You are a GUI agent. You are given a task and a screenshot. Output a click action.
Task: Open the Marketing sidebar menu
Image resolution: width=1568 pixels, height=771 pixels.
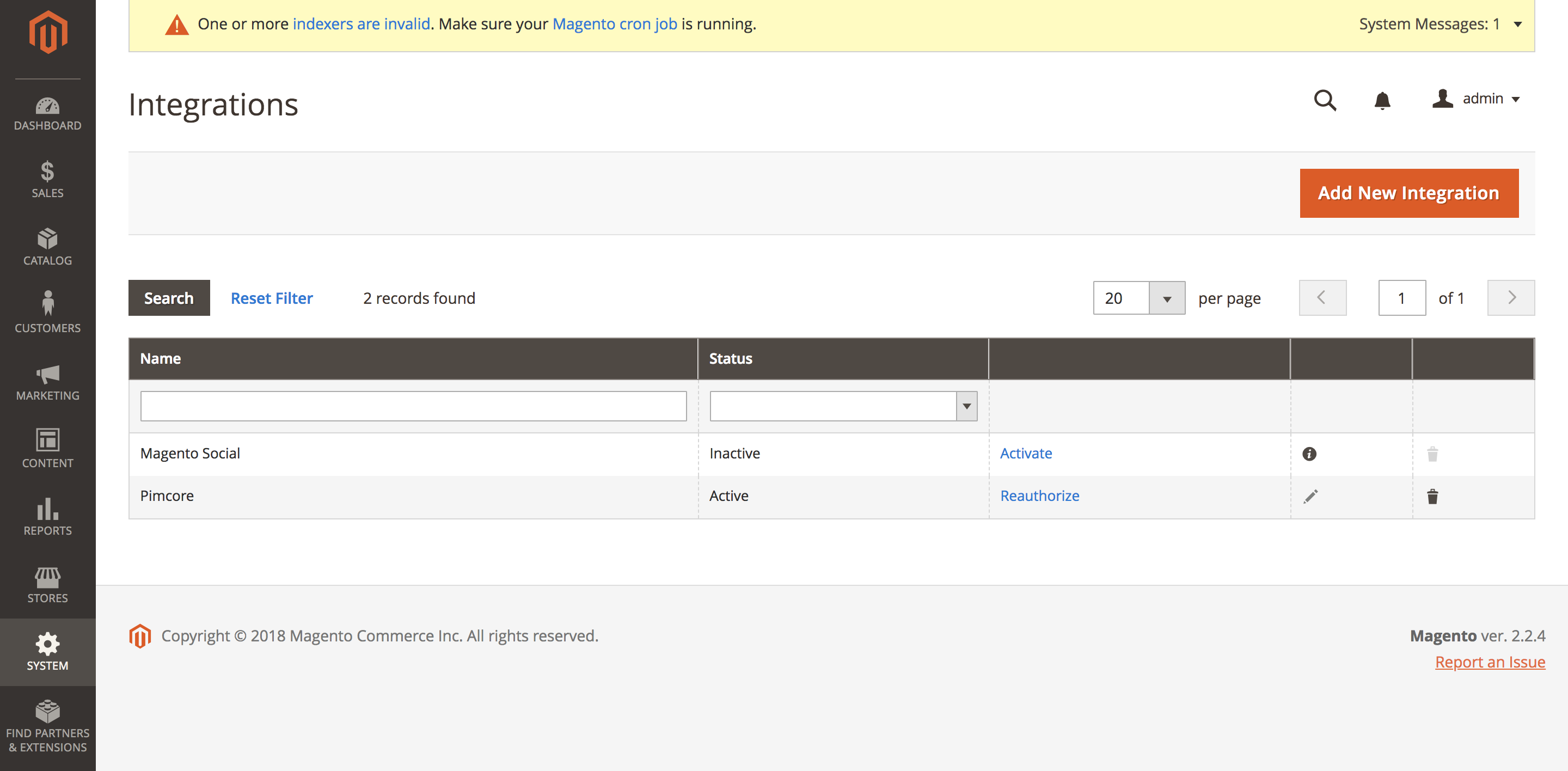click(x=47, y=382)
